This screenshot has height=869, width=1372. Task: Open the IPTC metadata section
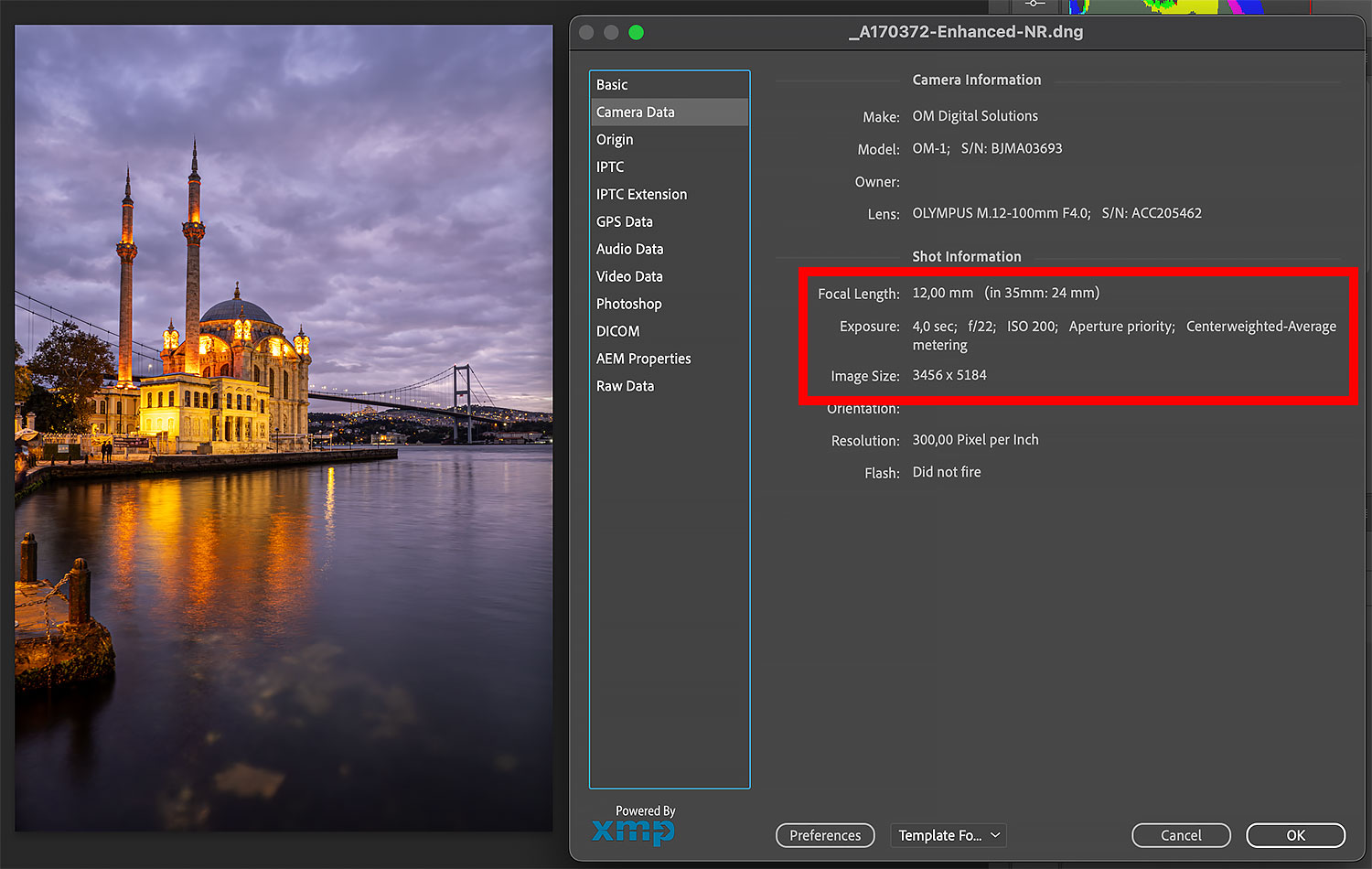pyautogui.click(x=610, y=167)
